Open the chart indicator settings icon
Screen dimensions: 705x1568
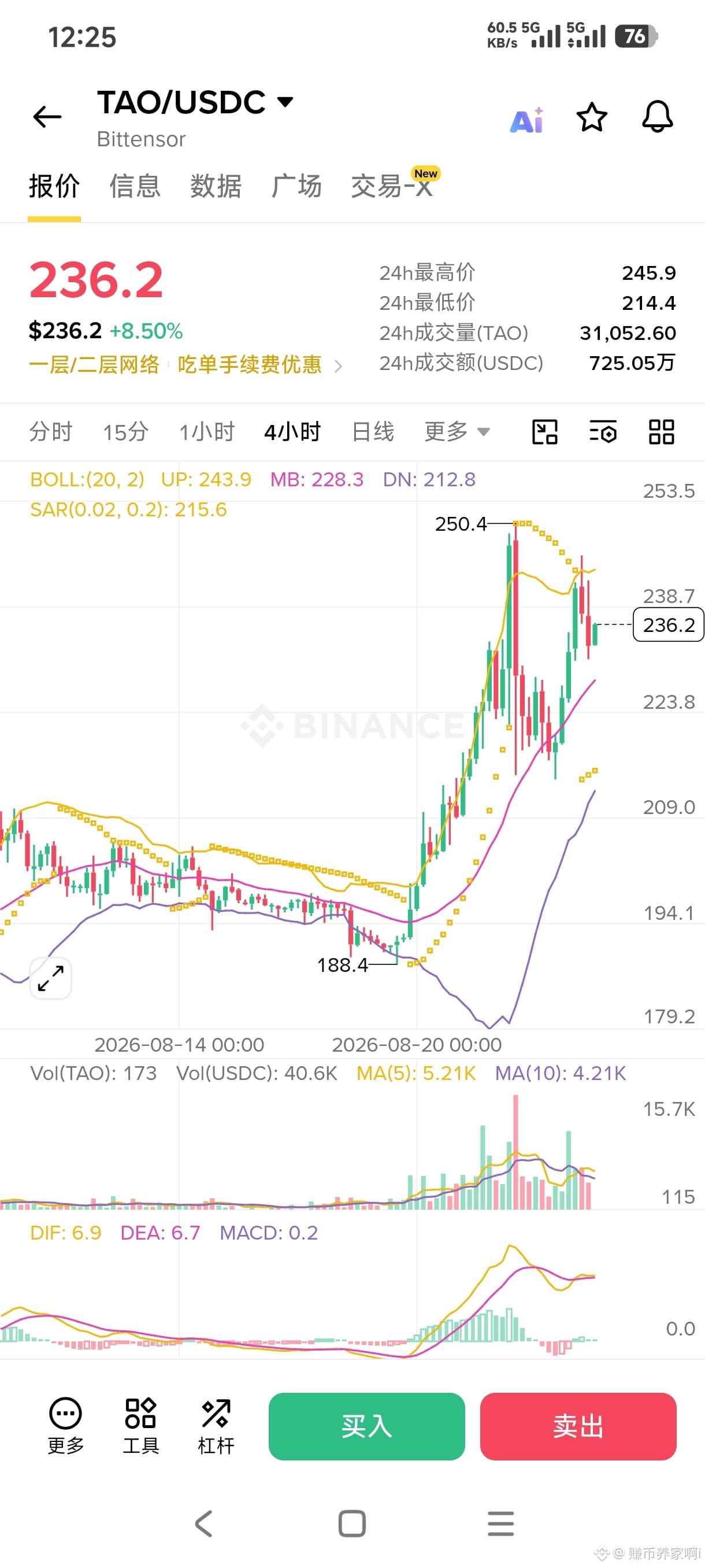click(603, 432)
